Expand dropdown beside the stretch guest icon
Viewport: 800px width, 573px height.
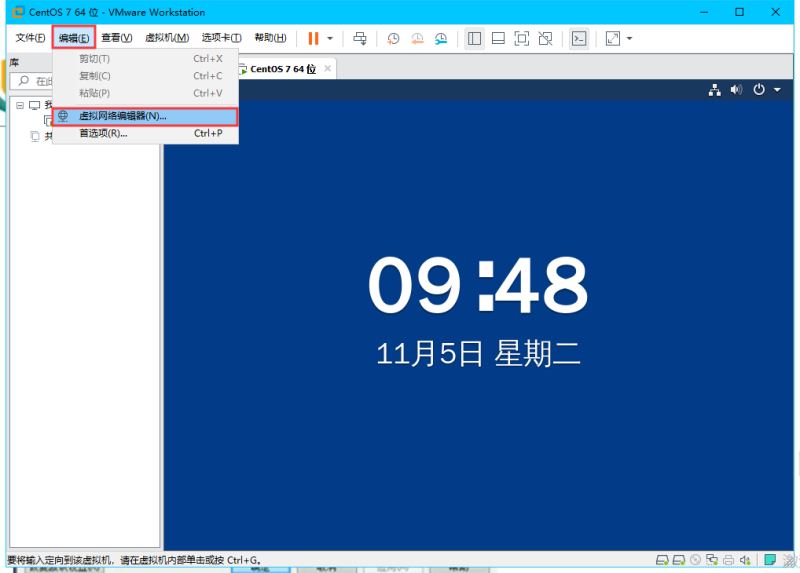point(629,38)
